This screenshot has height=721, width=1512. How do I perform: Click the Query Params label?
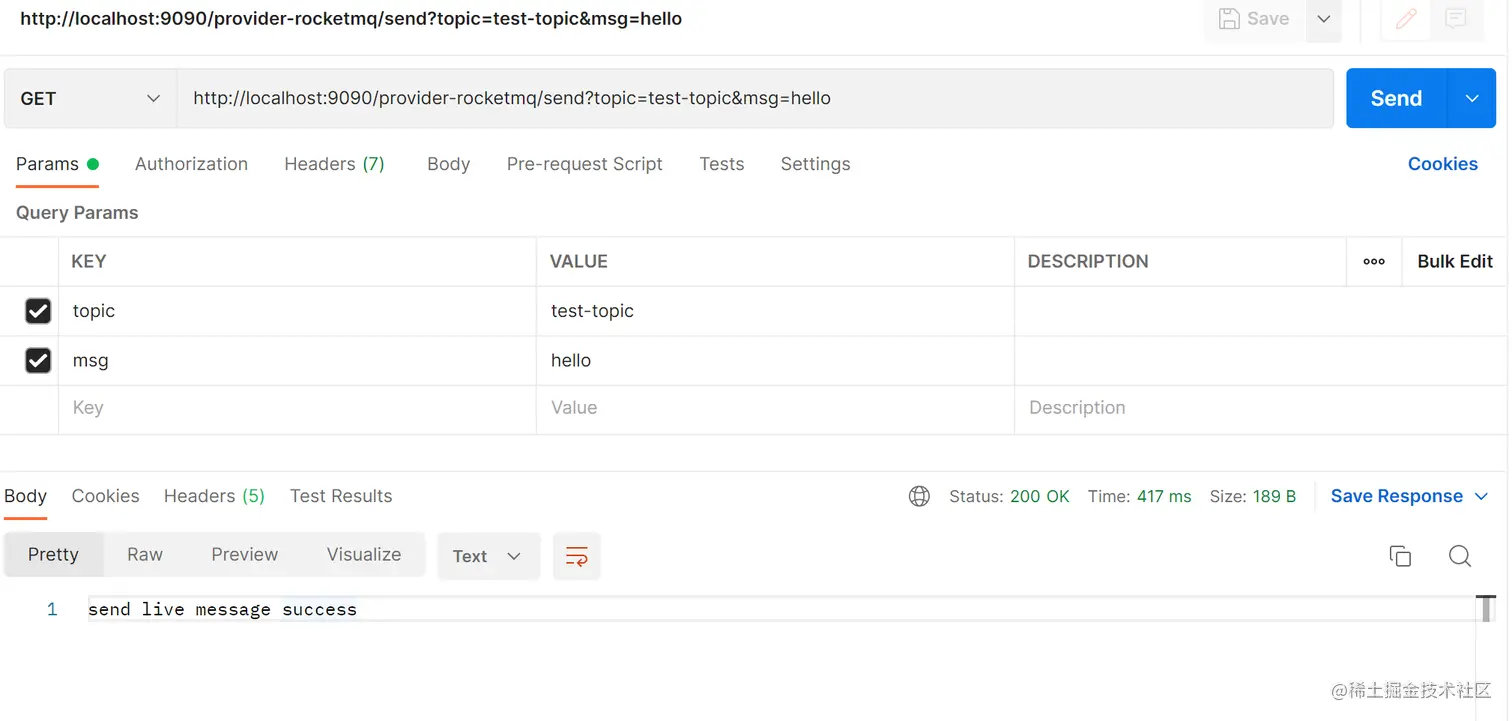(77, 213)
